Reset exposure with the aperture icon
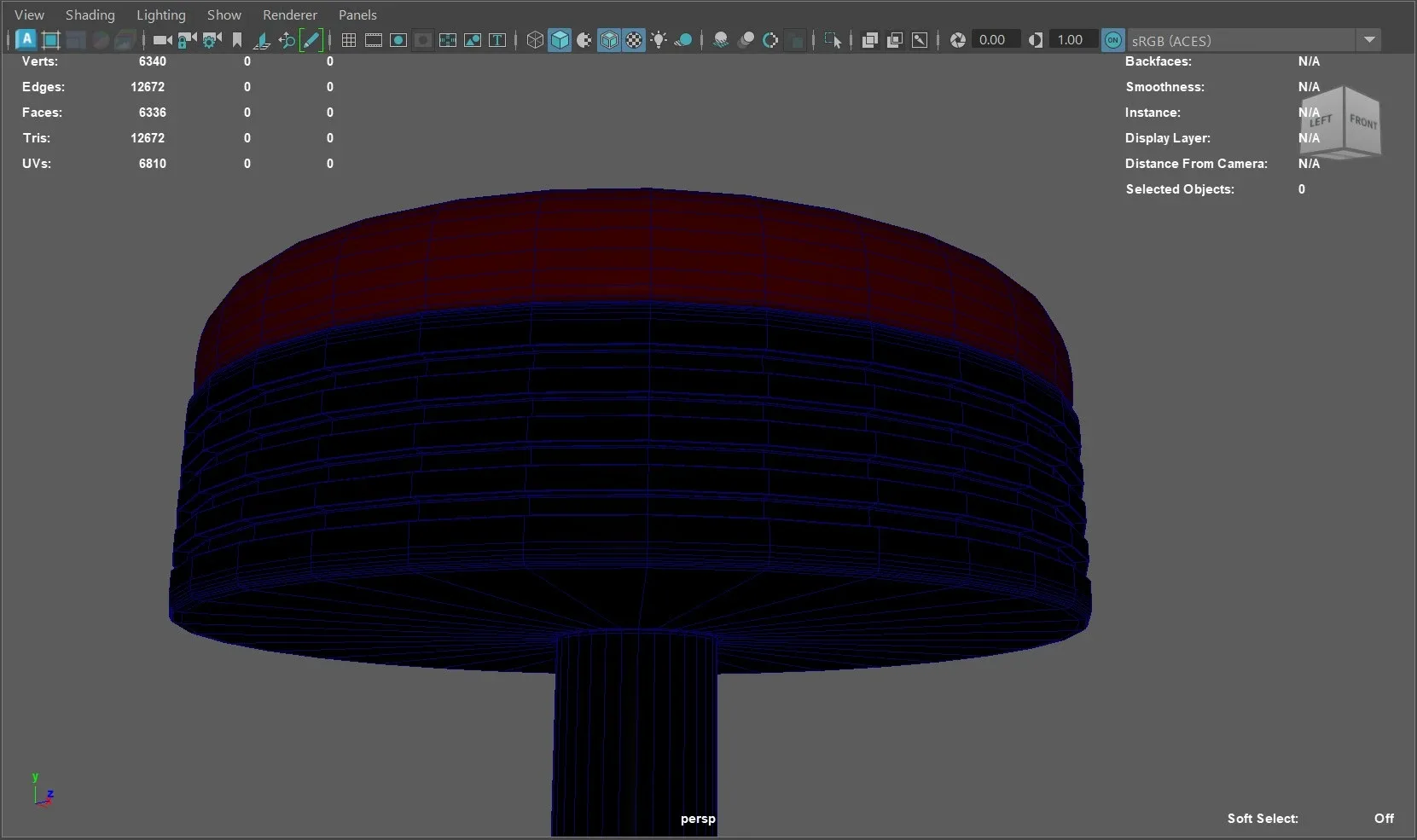The height and width of the screenshot is (840, 1417). (958, 40)
